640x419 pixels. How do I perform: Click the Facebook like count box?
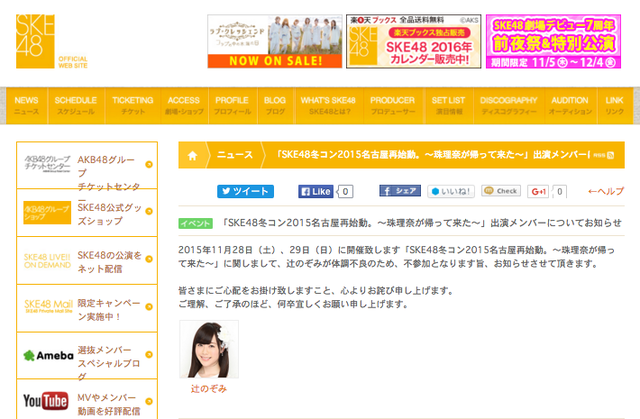(x=346, y=191)
